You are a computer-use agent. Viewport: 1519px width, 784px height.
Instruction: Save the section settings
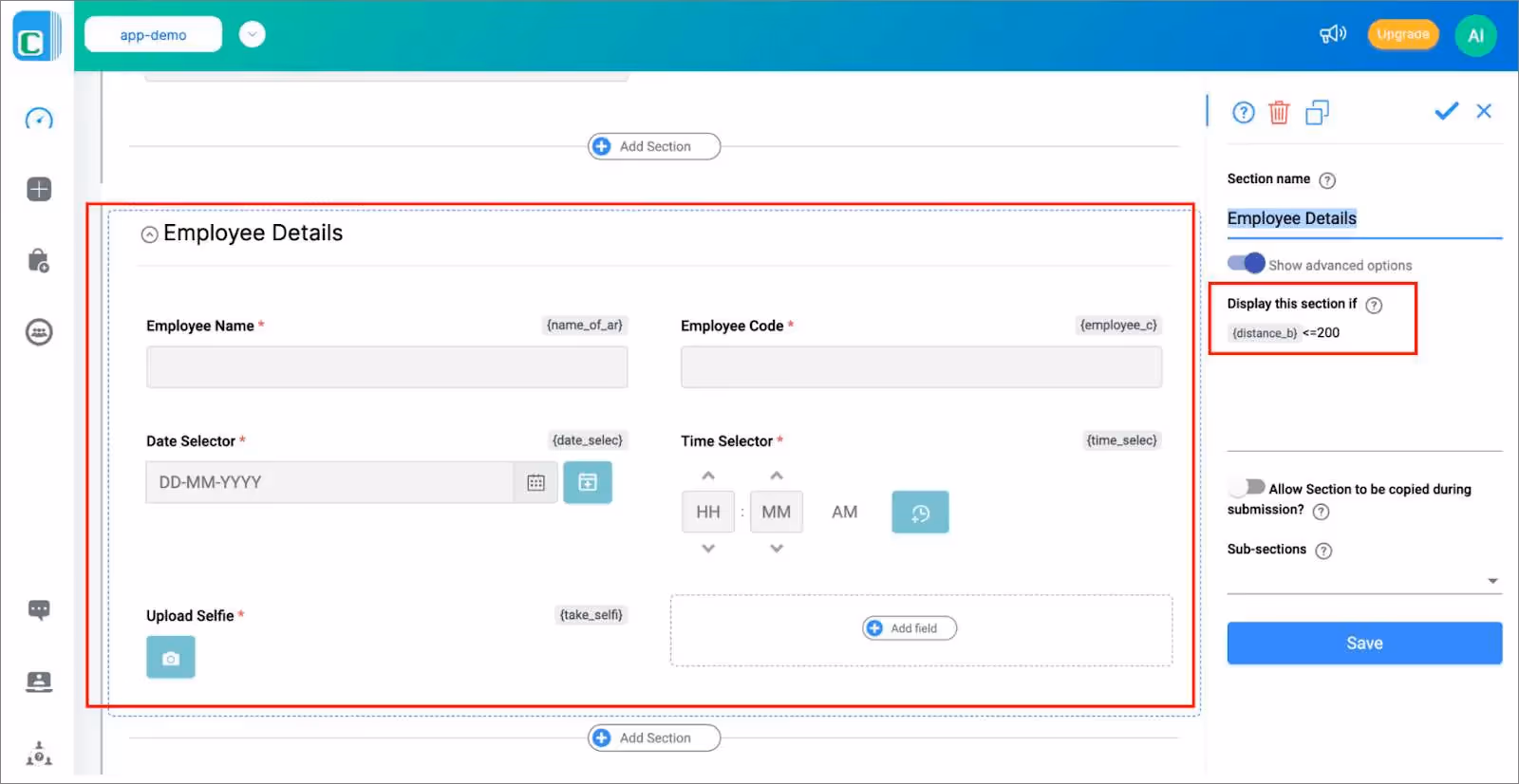point(1364,644)
